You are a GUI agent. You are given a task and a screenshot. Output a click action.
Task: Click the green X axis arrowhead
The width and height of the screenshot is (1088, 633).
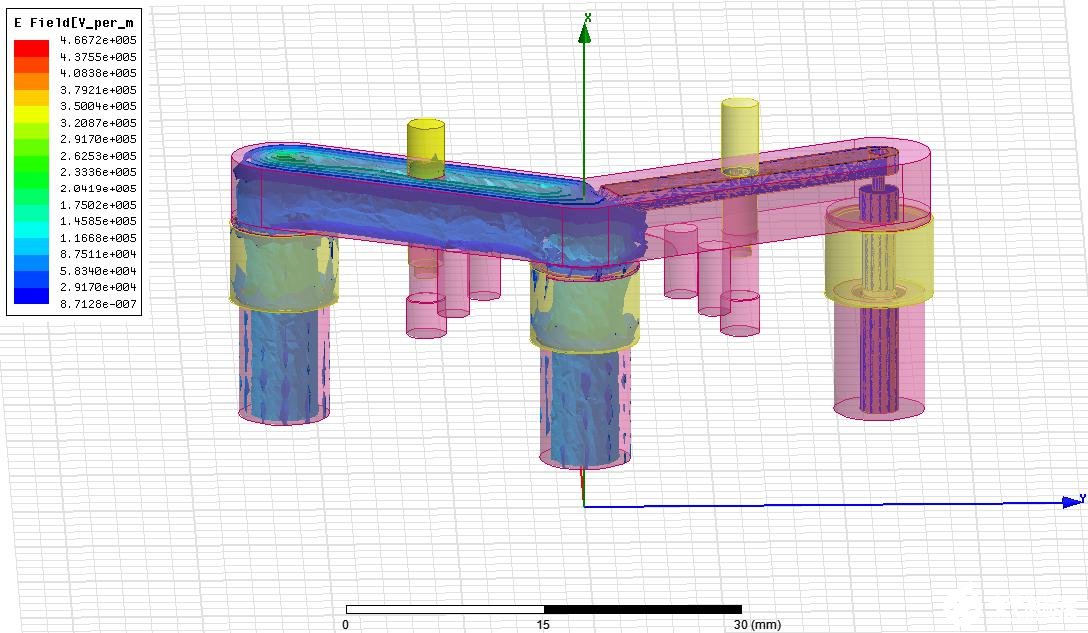[x=585, y=31]
